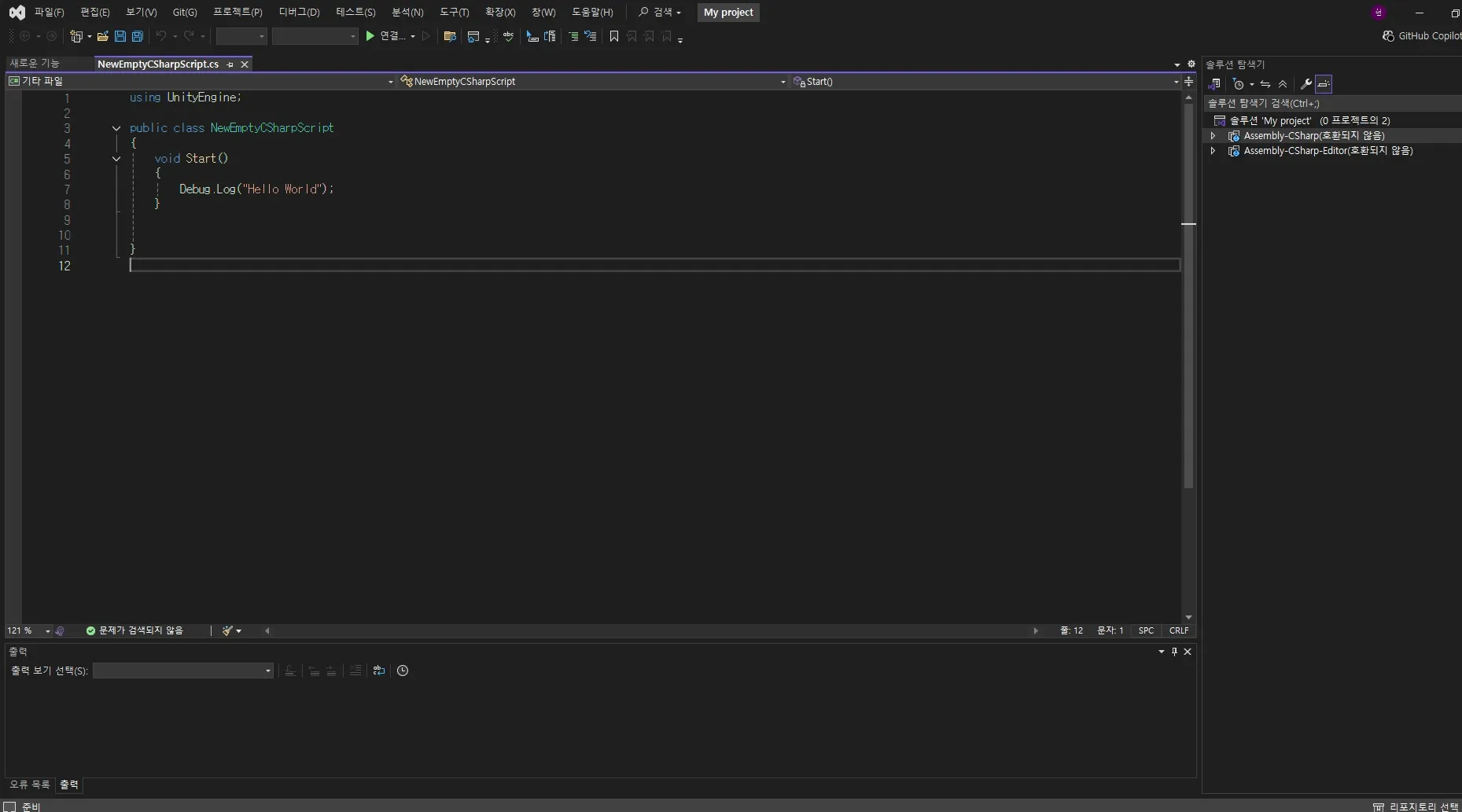Toggle output timestamps with clock icon
This screenshot has width=1462, height=812.
(403, 671)
